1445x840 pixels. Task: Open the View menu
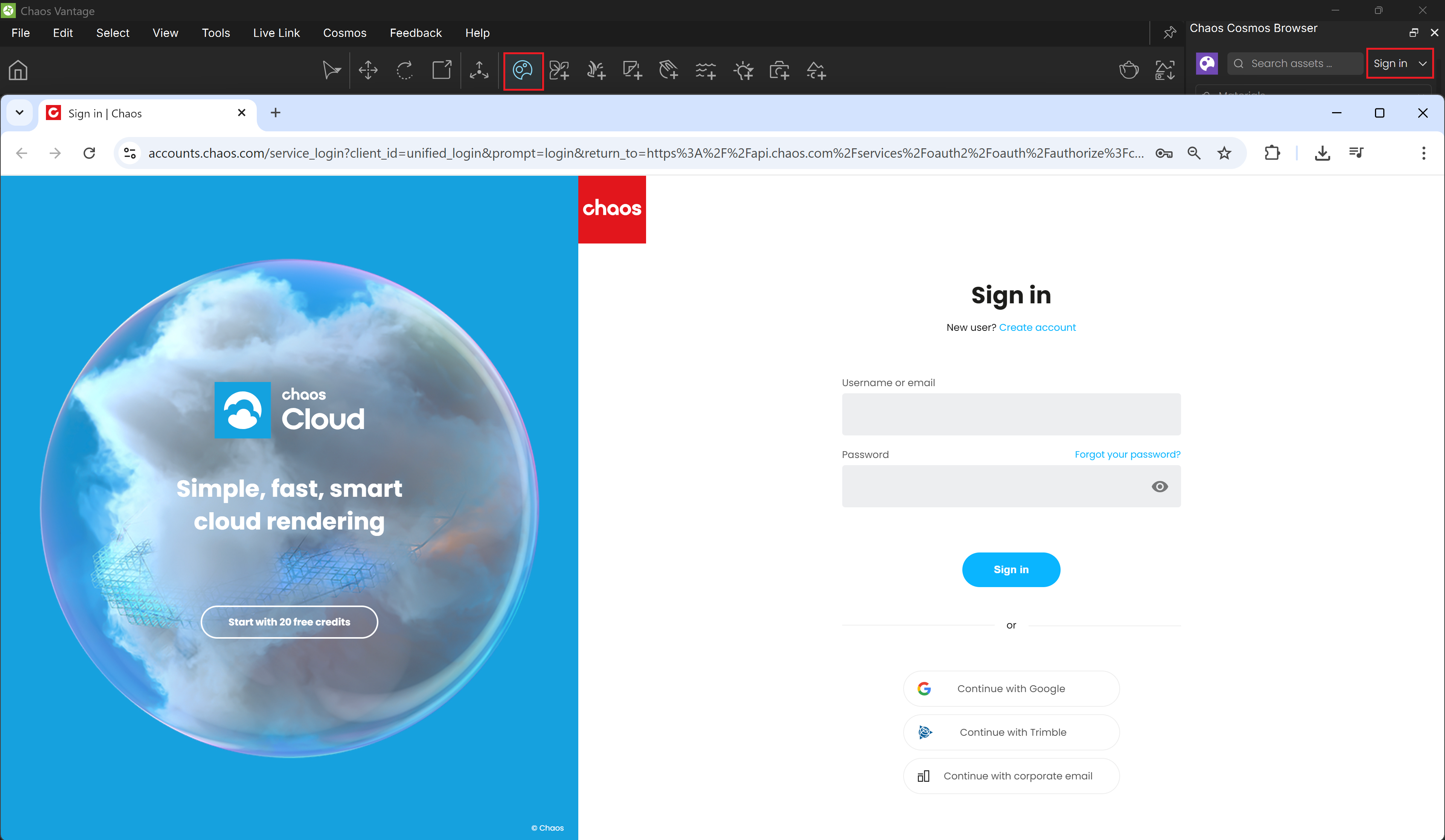[166, 33]
